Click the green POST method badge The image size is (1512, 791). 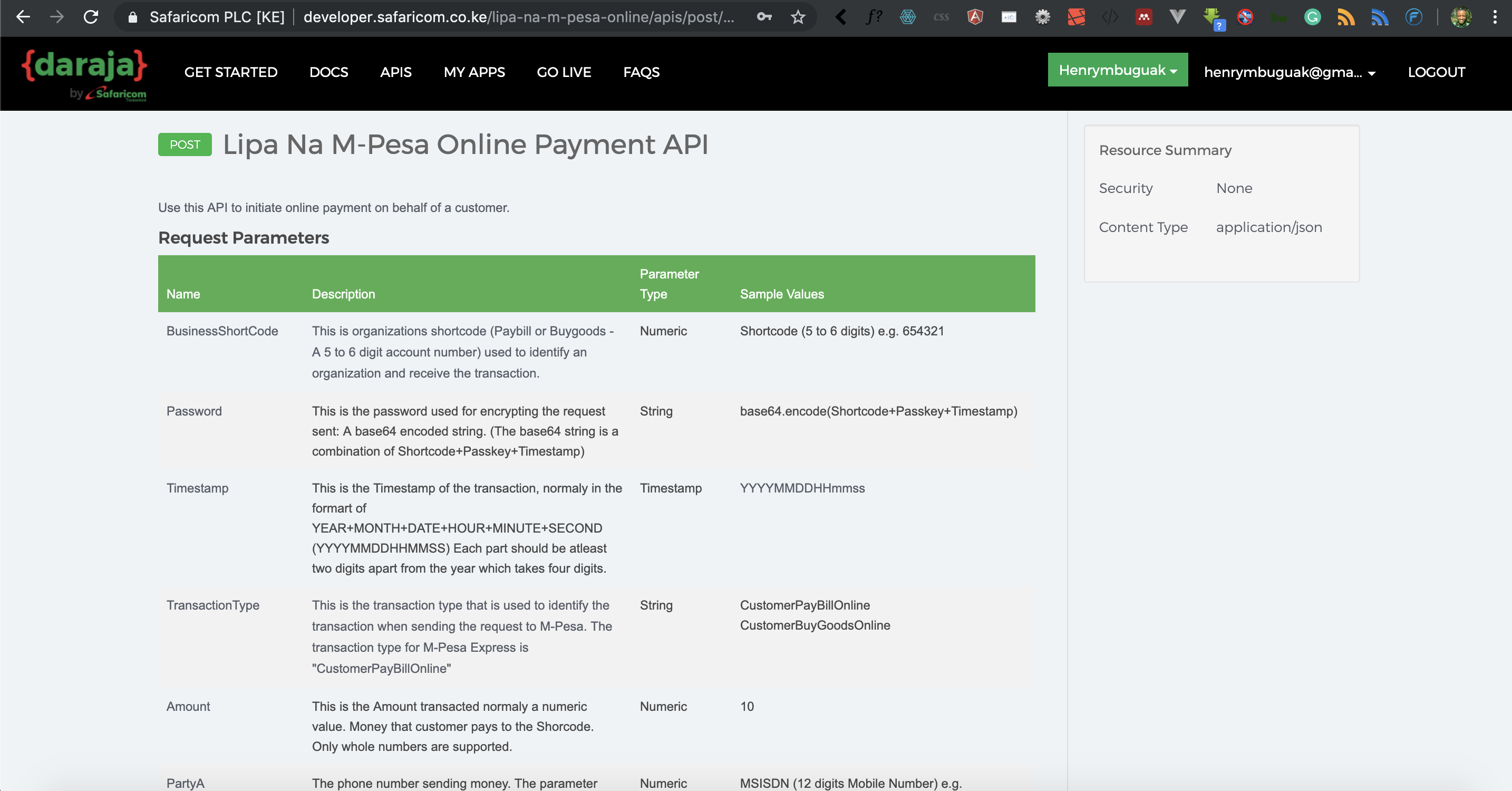coord(185,144)
